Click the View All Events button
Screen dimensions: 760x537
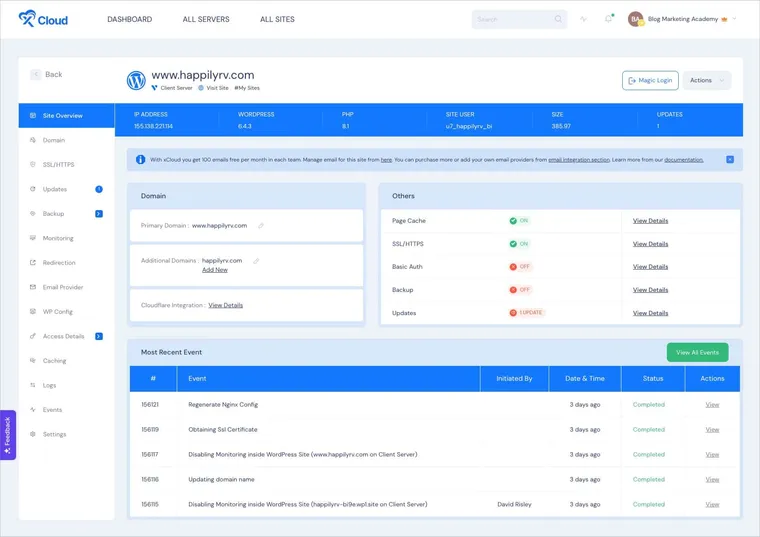pyautogui.click(x=697, y=352)
